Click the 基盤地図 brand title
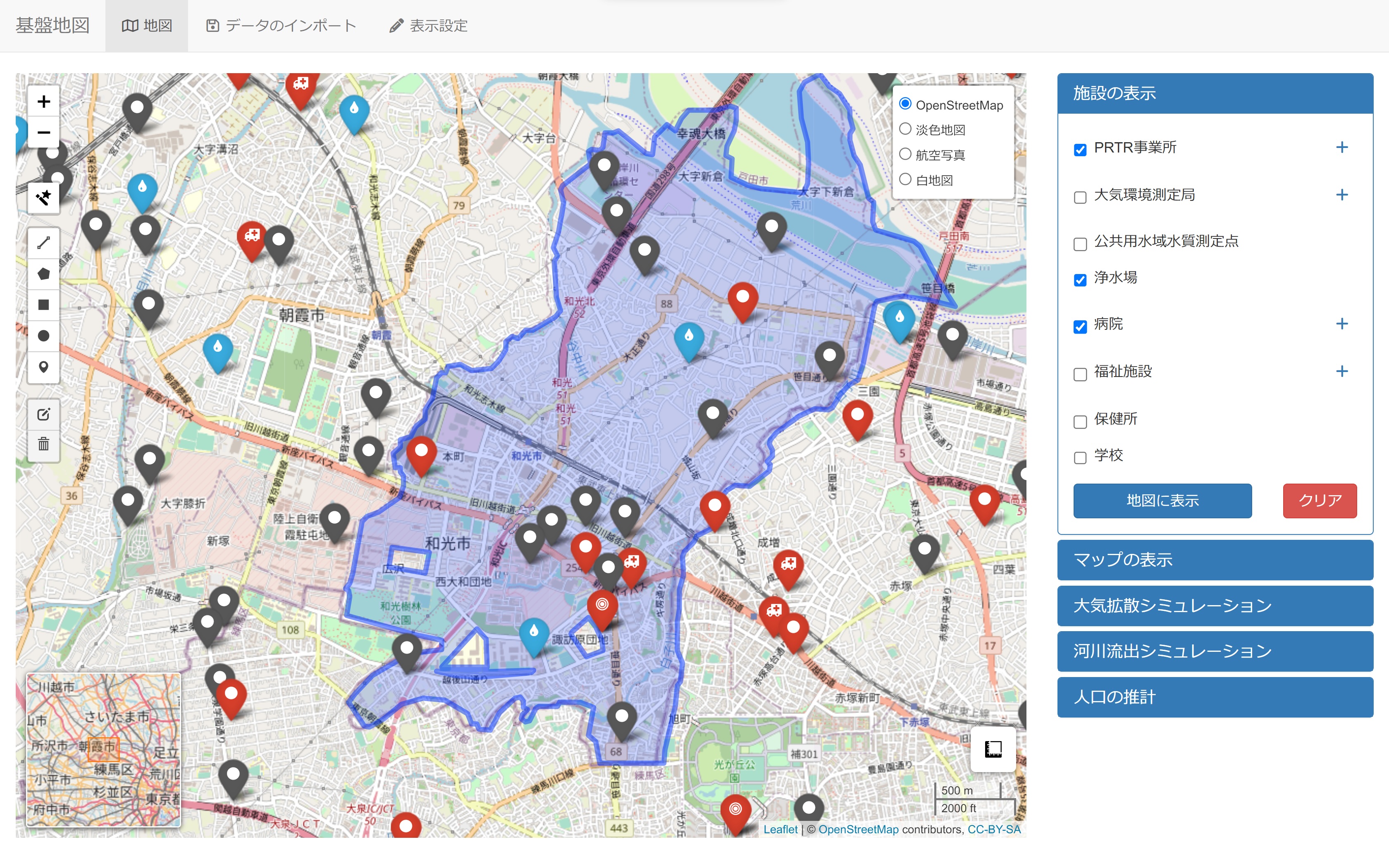The height and width of the screenshot is (868, 1389). click(52, 26)
